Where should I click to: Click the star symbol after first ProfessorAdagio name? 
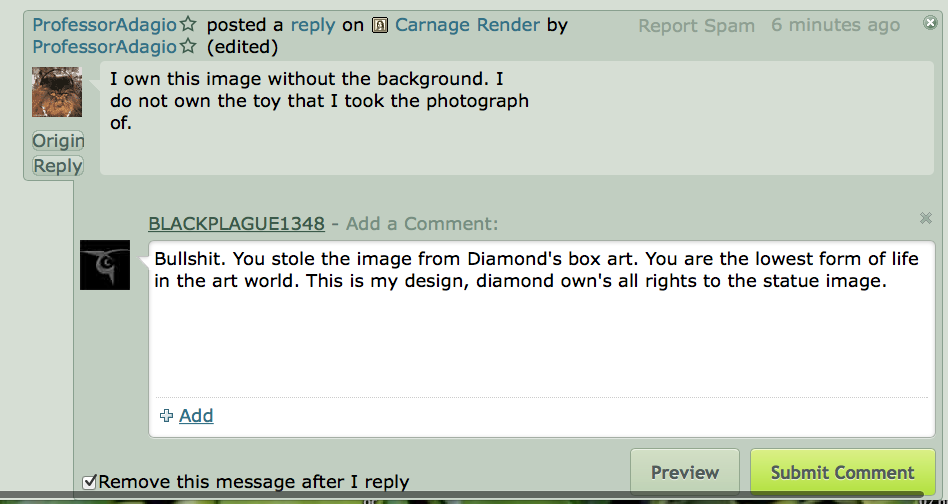tap(188, 25)
